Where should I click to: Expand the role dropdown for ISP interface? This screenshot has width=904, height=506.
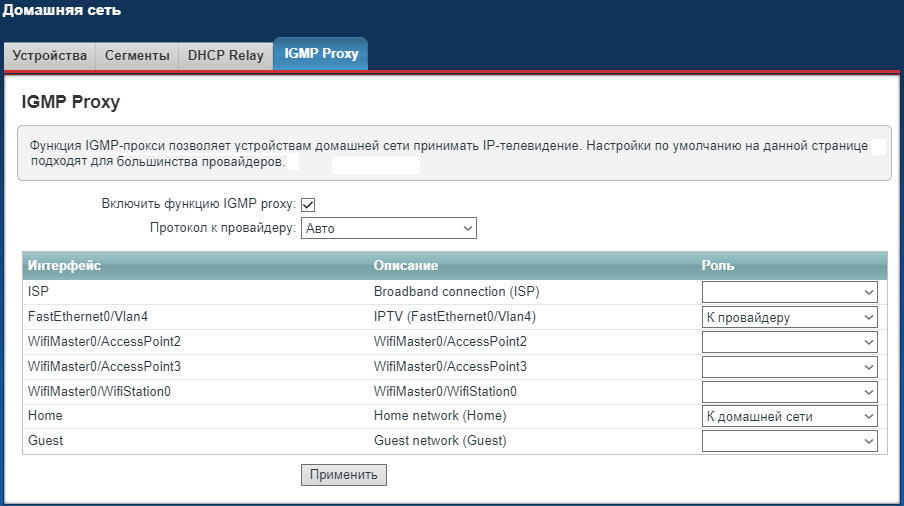pyautogui.click(x=789, y=292)
